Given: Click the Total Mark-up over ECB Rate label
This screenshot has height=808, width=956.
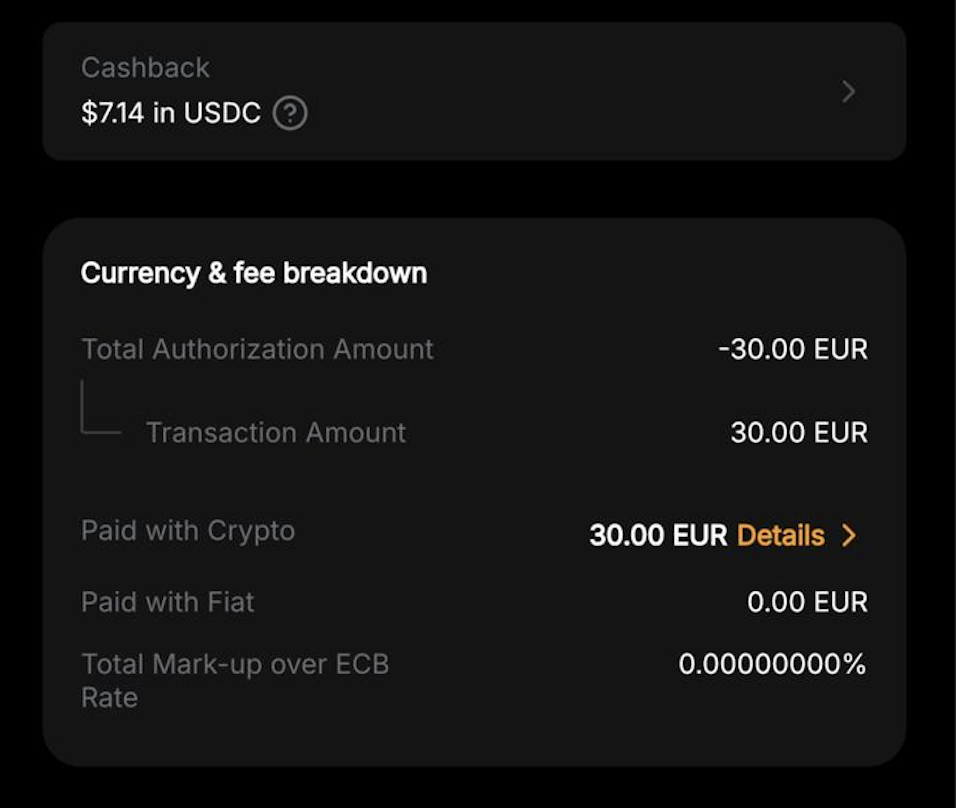Looking at the screenshot, I should point(234,680).
